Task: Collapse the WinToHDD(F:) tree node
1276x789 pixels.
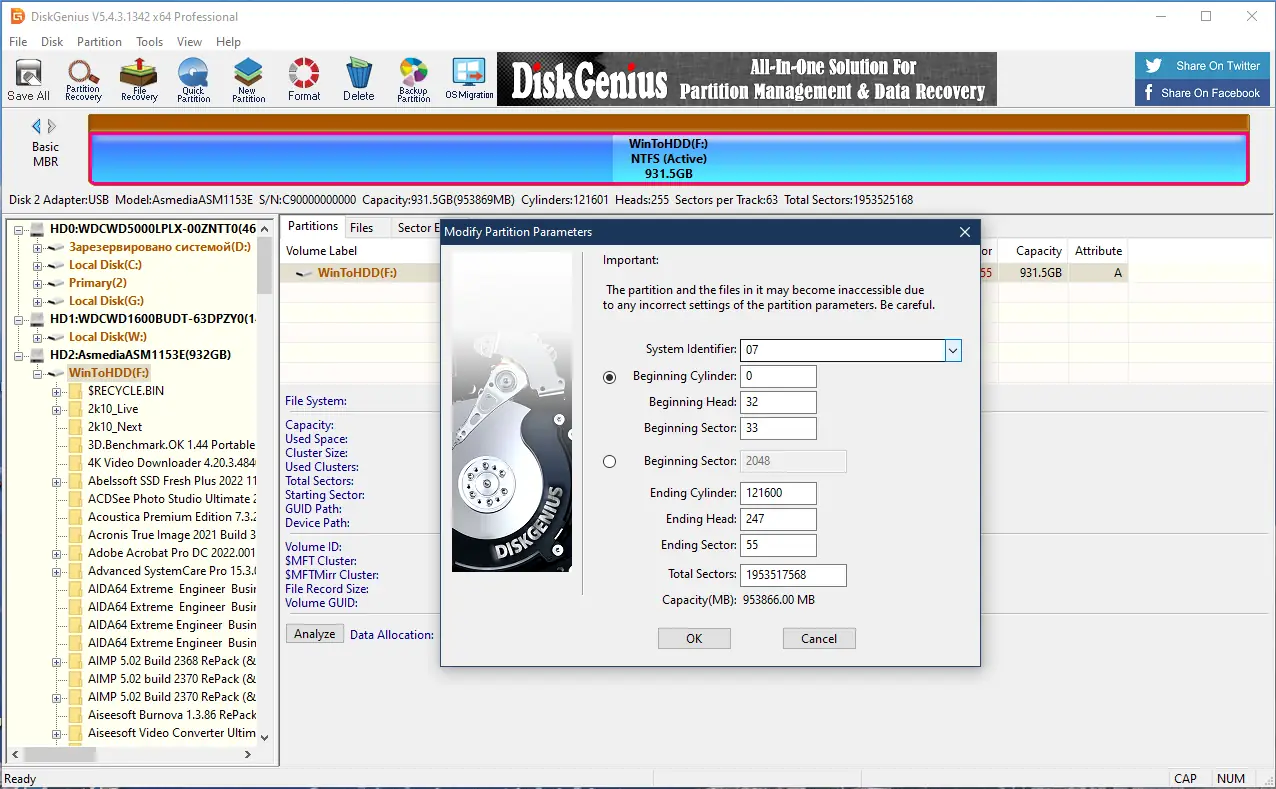Action: pos(38,373)
